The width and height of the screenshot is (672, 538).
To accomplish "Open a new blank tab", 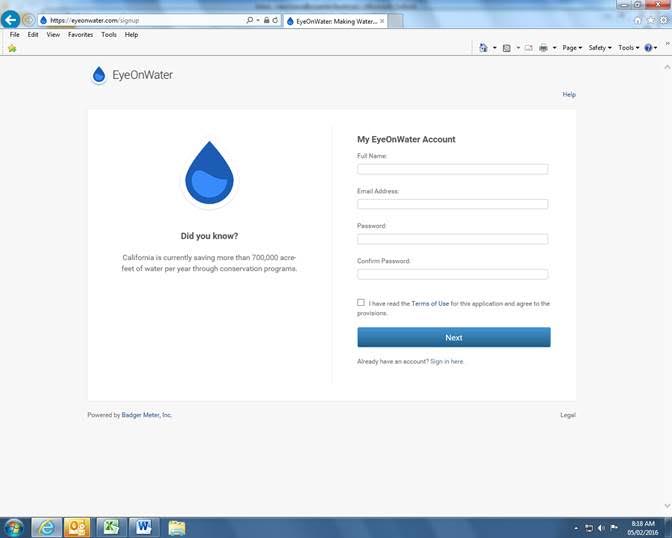I will tap(395, 21).
